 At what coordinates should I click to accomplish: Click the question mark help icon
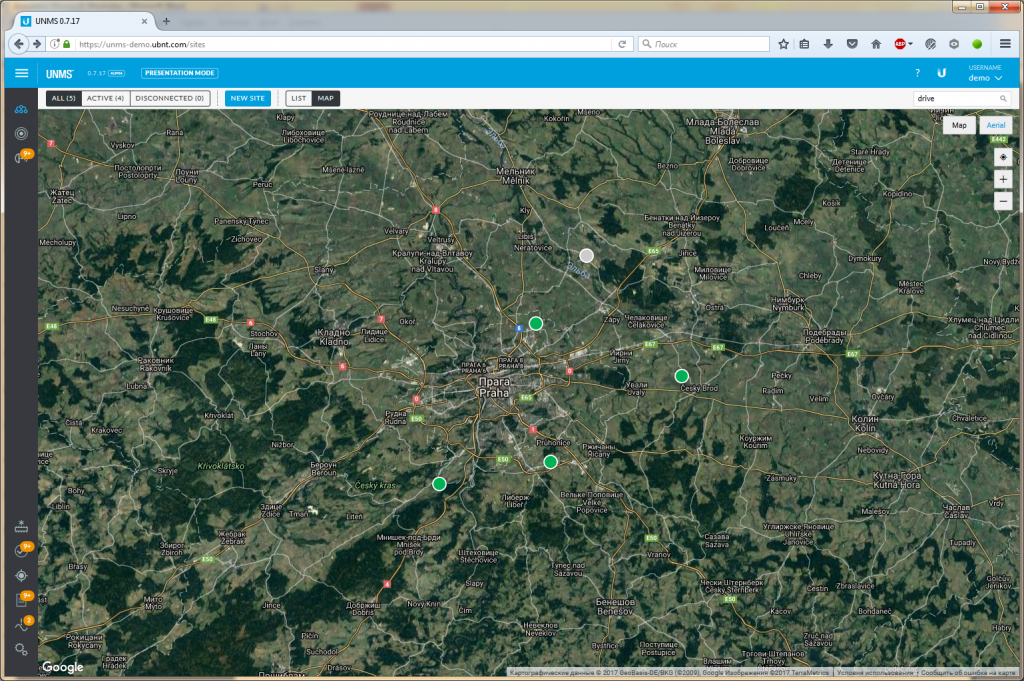917,73
